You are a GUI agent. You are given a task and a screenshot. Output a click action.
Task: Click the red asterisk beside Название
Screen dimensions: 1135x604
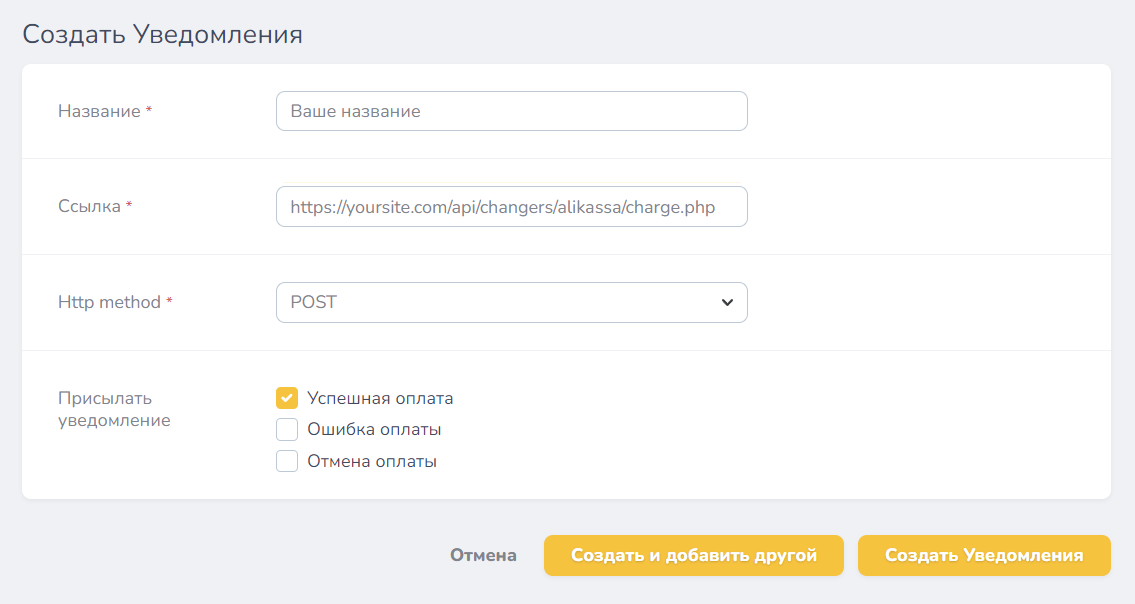click(x=149, y=110)
